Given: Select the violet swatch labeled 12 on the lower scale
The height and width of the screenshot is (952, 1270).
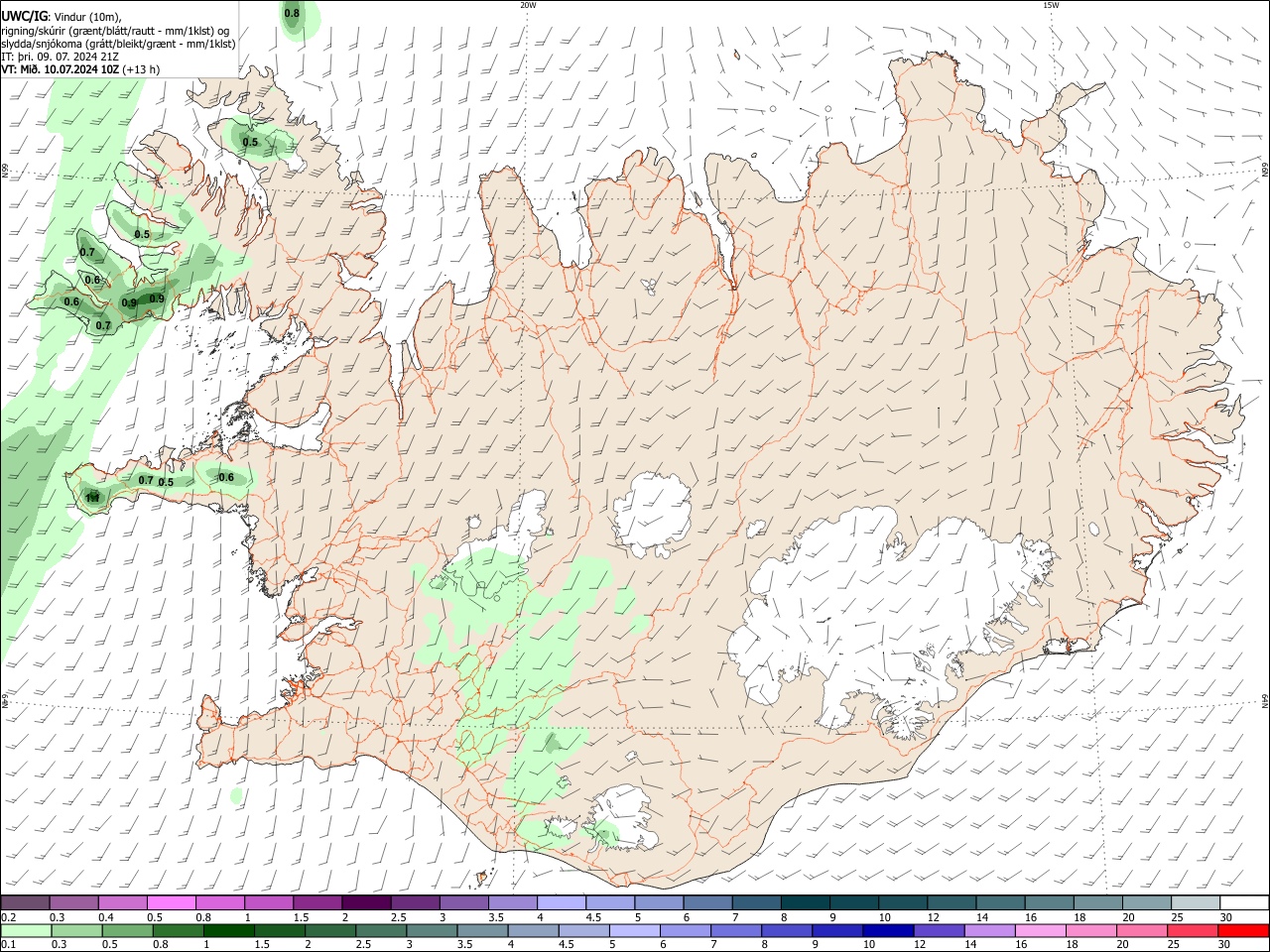Looking at the screenshot, I should point(939,930).
